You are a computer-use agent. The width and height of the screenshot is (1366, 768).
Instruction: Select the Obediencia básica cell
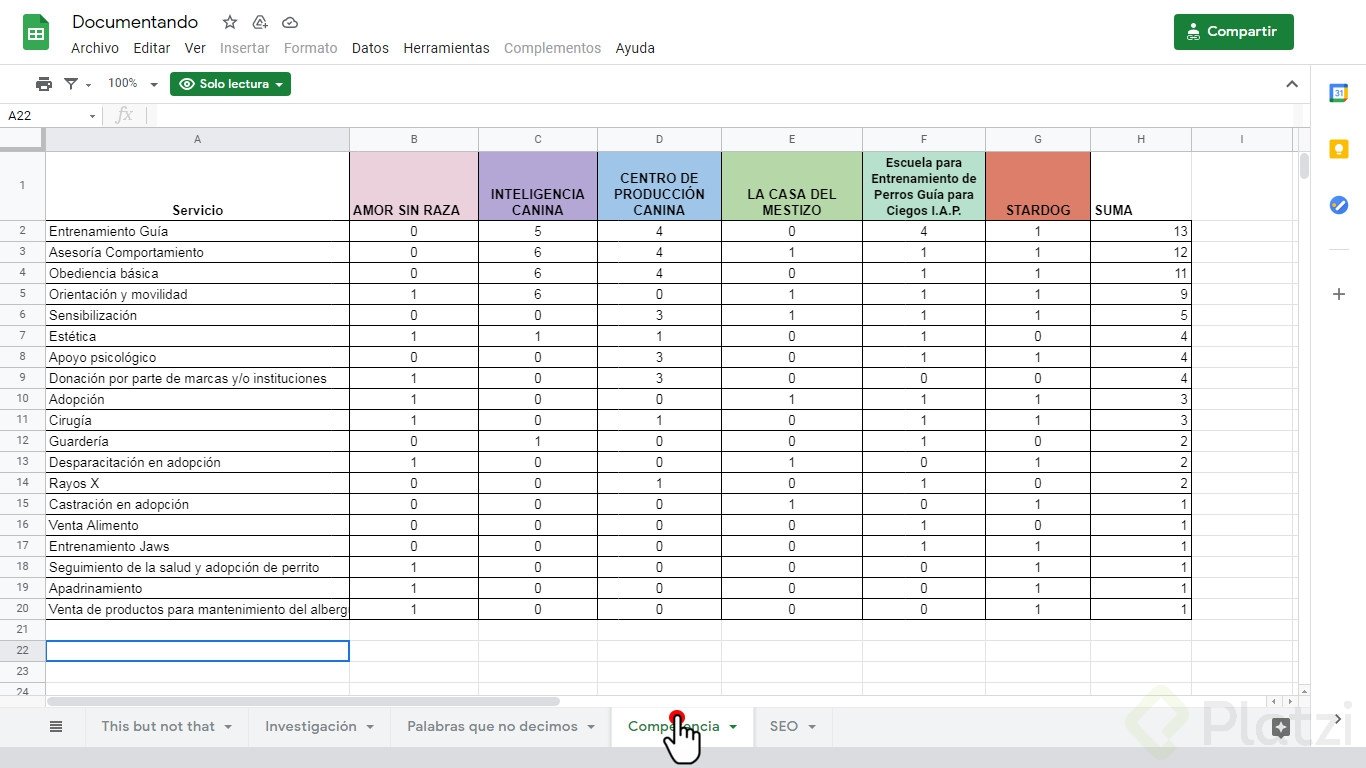197,273
